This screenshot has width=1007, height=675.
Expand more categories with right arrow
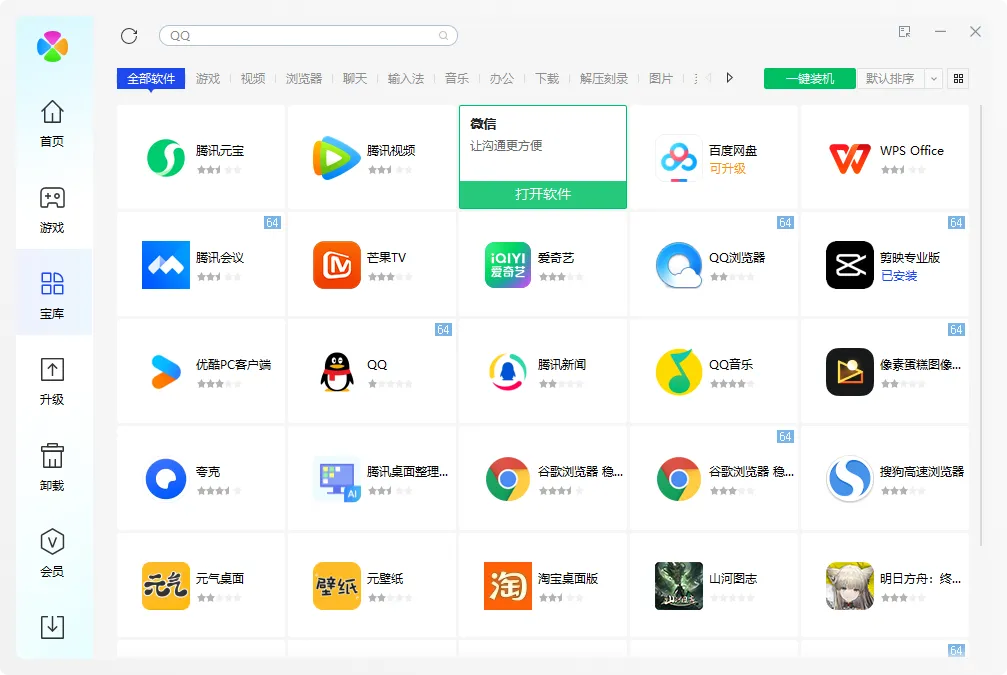click(x=730, y=78)
